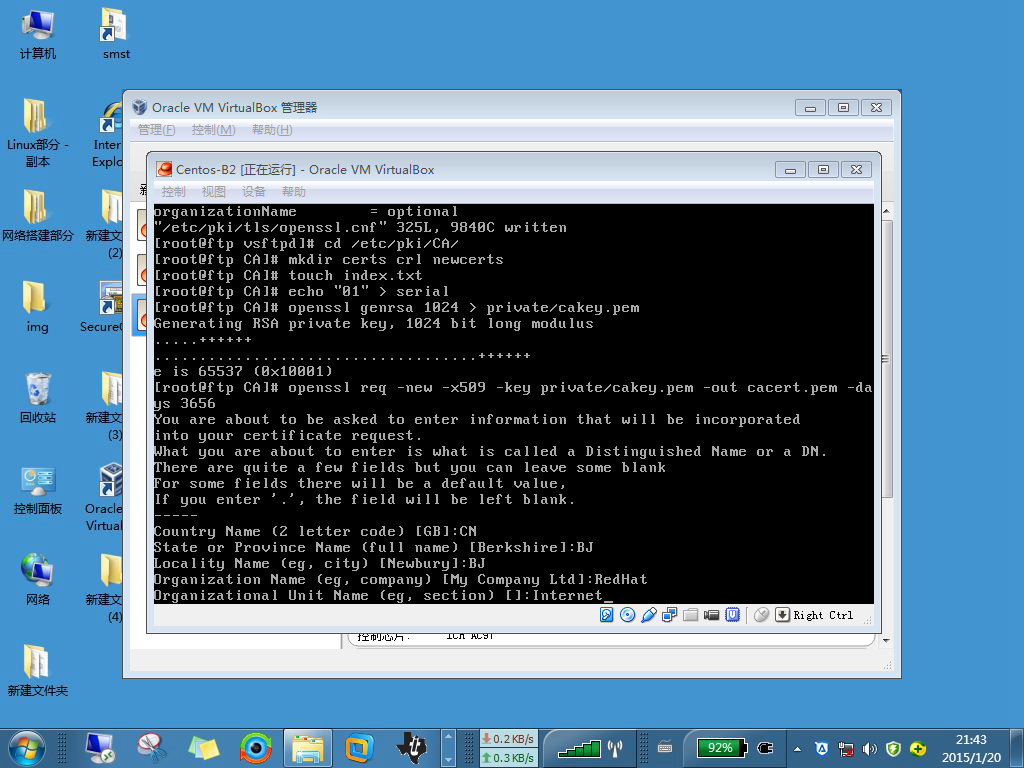This screenshot has width=1024, height=768.
Task: Select the smst desktop shortcut
Action: pyautogui.click(x=116, y=34)
